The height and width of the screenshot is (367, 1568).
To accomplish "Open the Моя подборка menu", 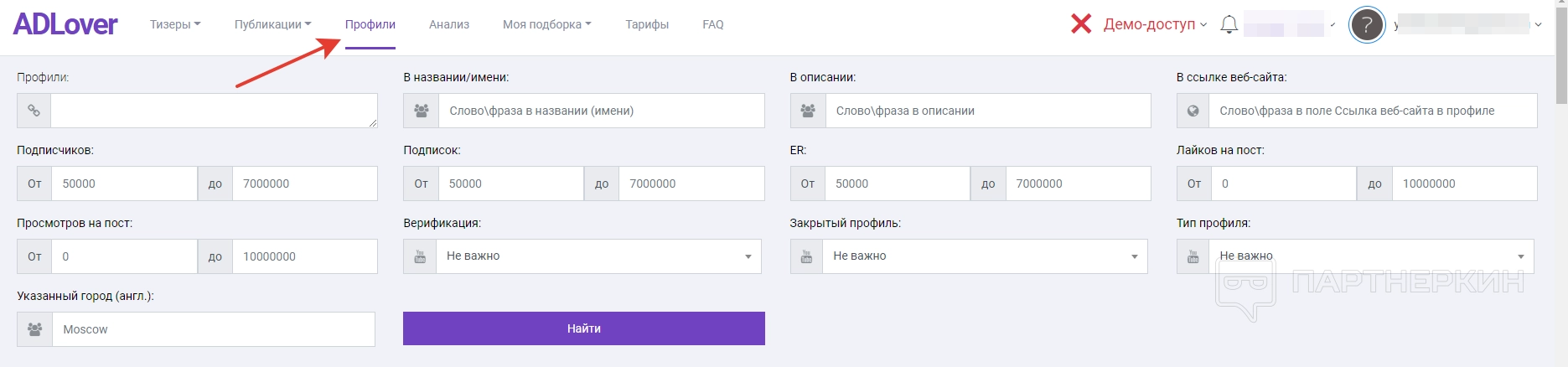I will 546,24.
